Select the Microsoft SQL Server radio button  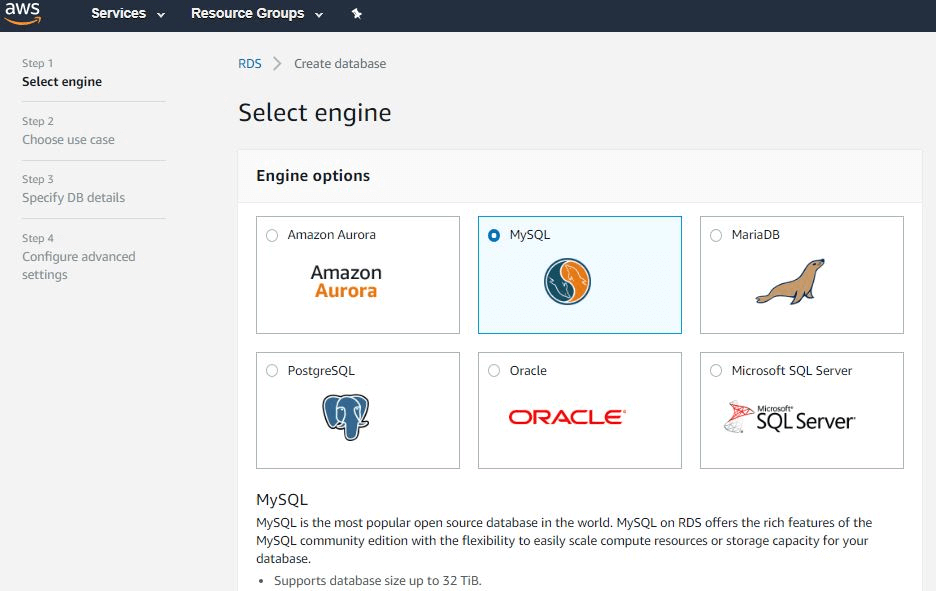point(716,371)
